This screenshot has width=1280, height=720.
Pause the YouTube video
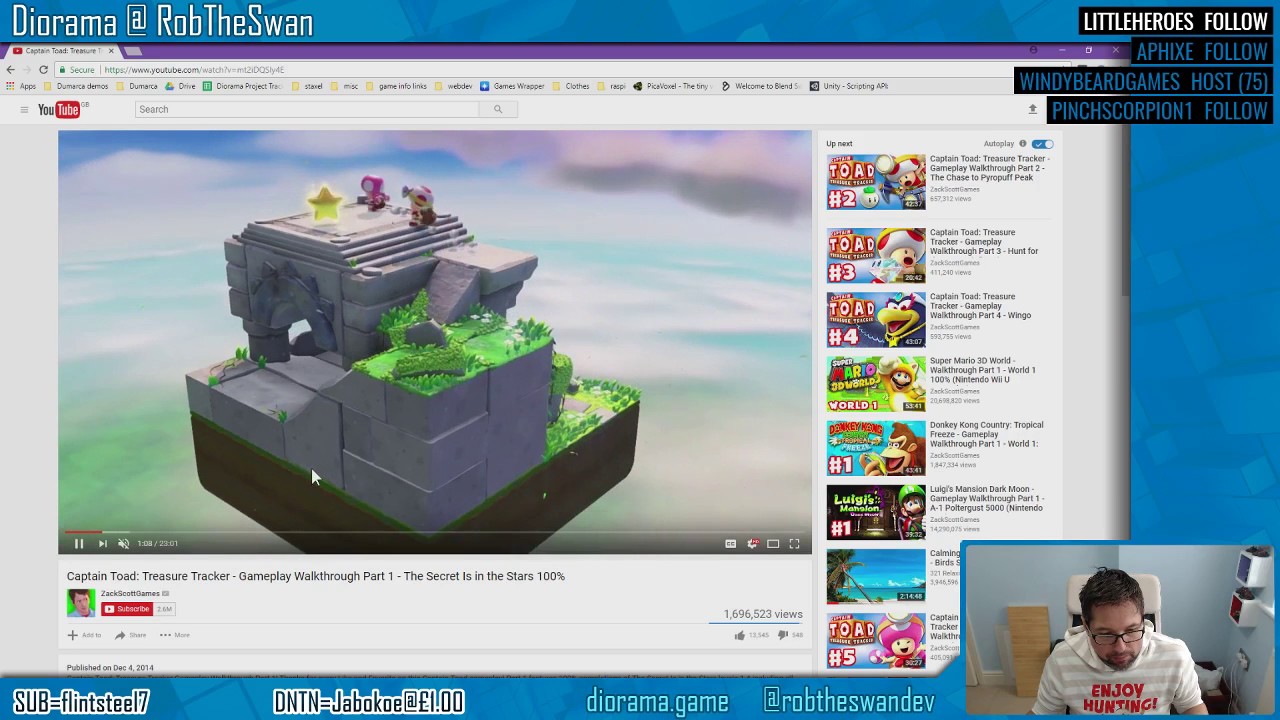[78, 543]
